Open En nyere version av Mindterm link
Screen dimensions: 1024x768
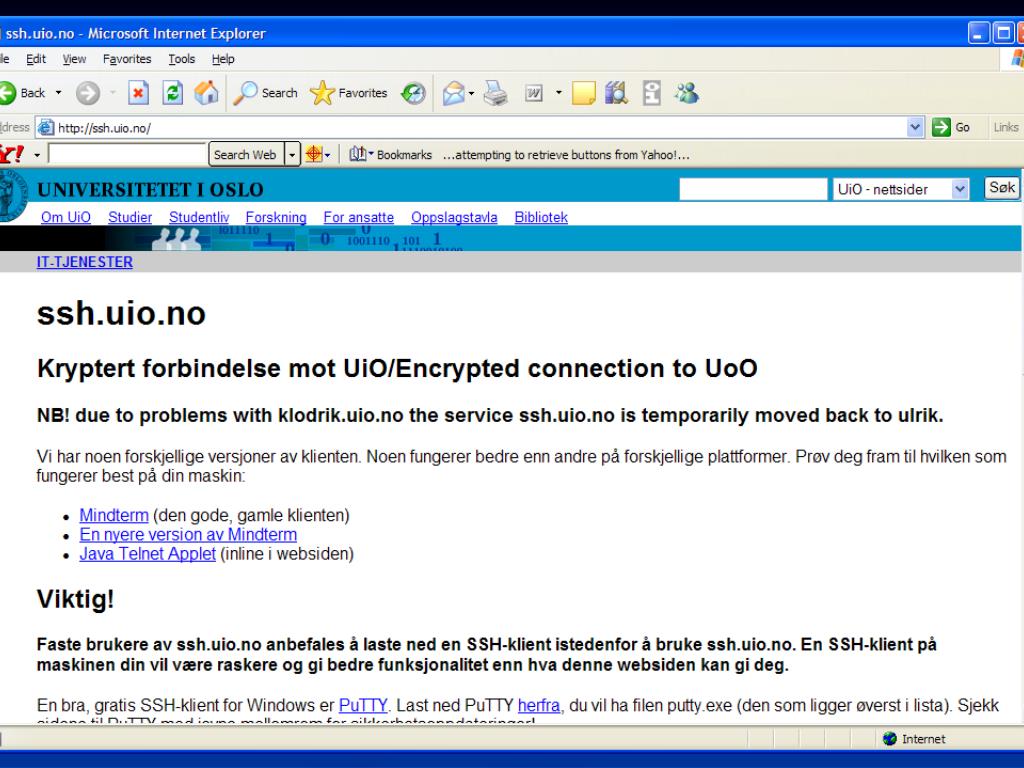(188, 535)
